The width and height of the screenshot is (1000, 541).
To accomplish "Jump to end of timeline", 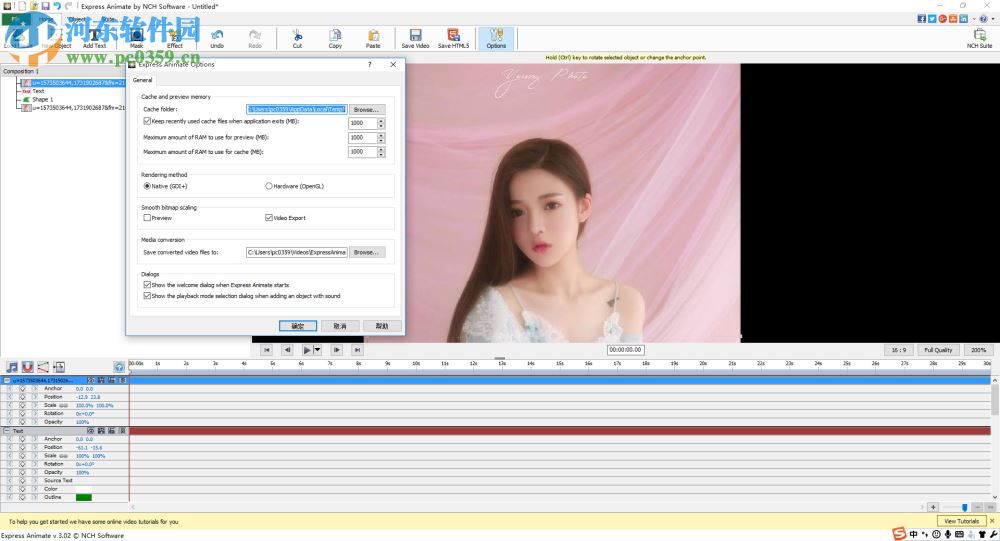I will click(357, 350).
